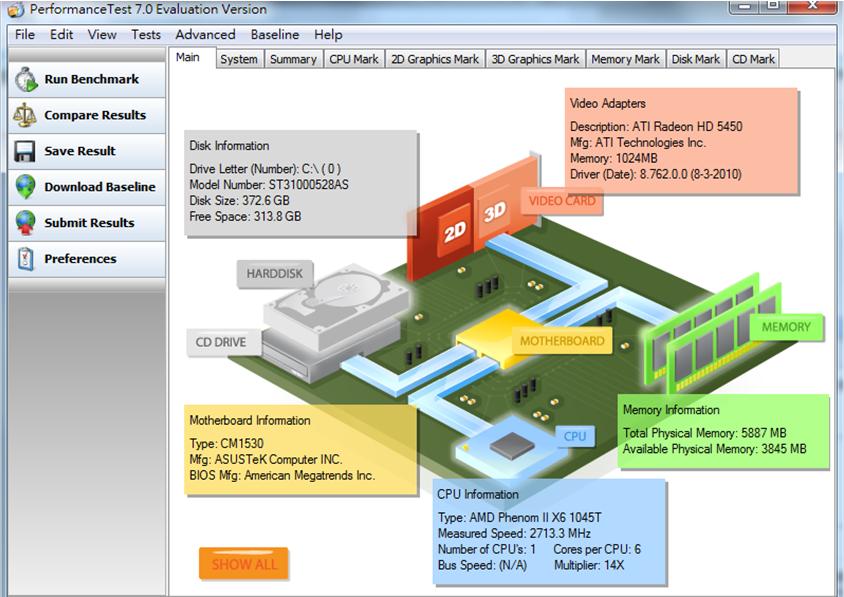Viewport: 844px width, 597px height.
Task: Click the Run Benchmark button label
Action: (x=92, y=79)
